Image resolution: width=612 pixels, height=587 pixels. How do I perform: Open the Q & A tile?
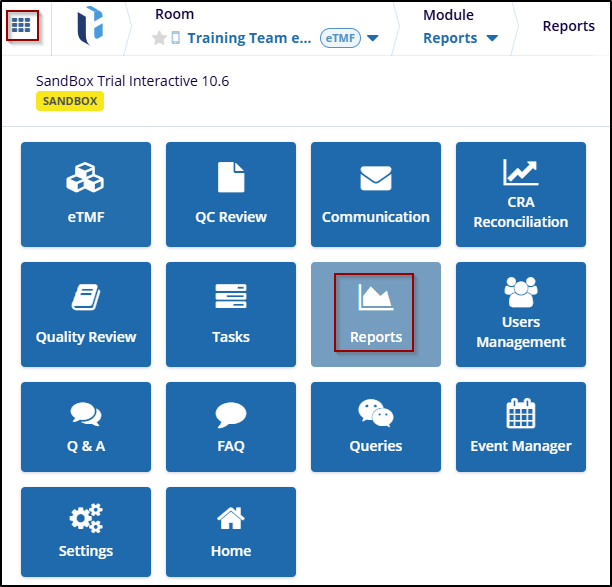coord(86,426)
